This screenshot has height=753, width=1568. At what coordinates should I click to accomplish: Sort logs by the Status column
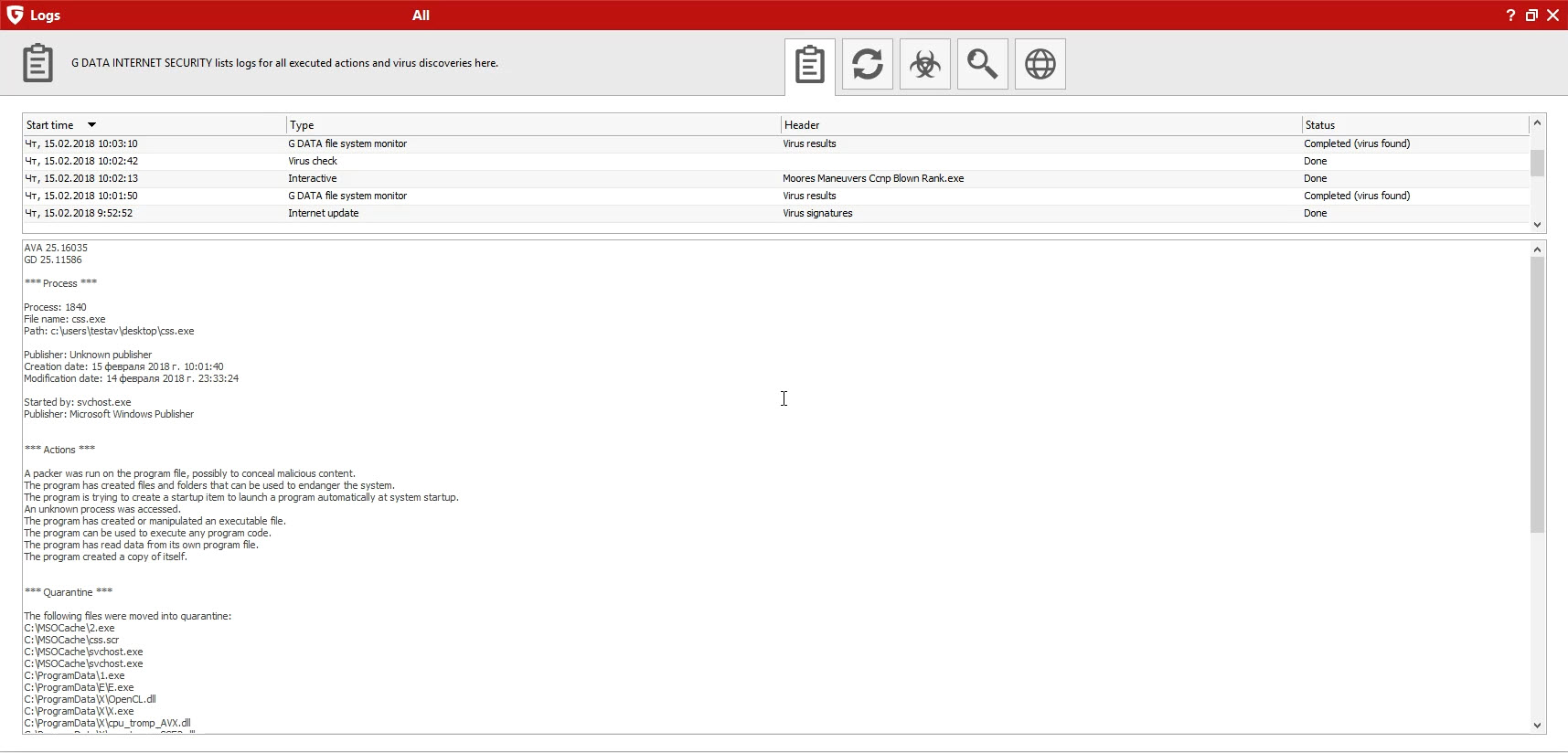1414,125
